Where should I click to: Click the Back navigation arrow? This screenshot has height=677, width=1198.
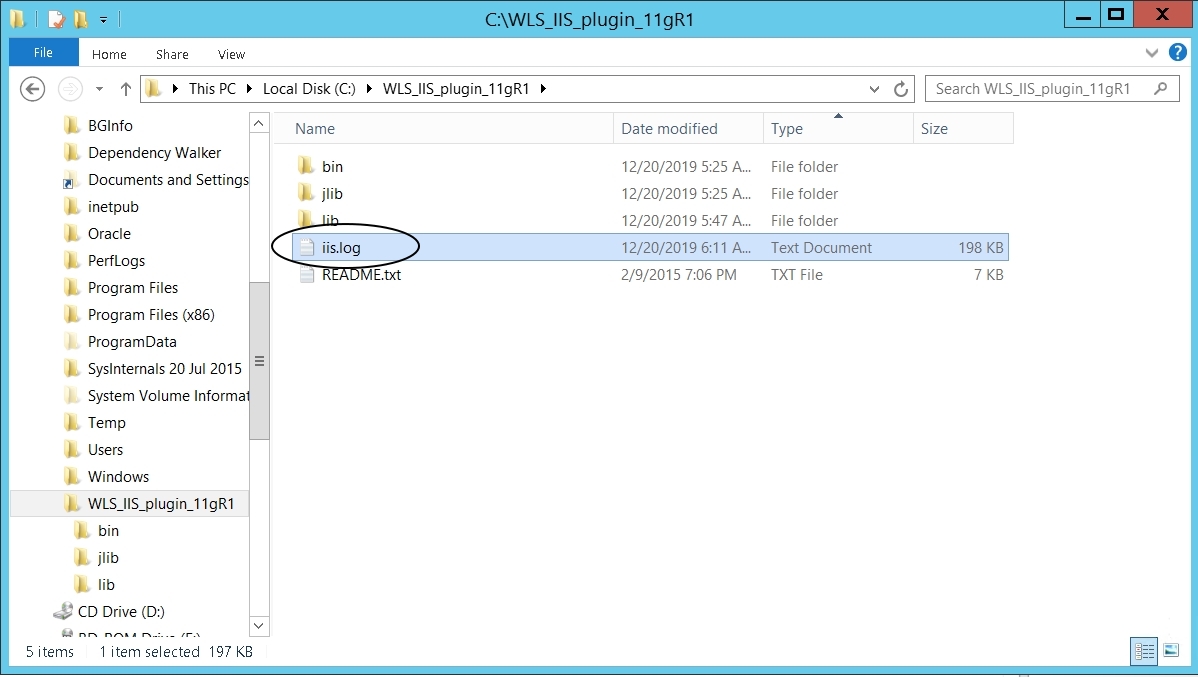32,89
